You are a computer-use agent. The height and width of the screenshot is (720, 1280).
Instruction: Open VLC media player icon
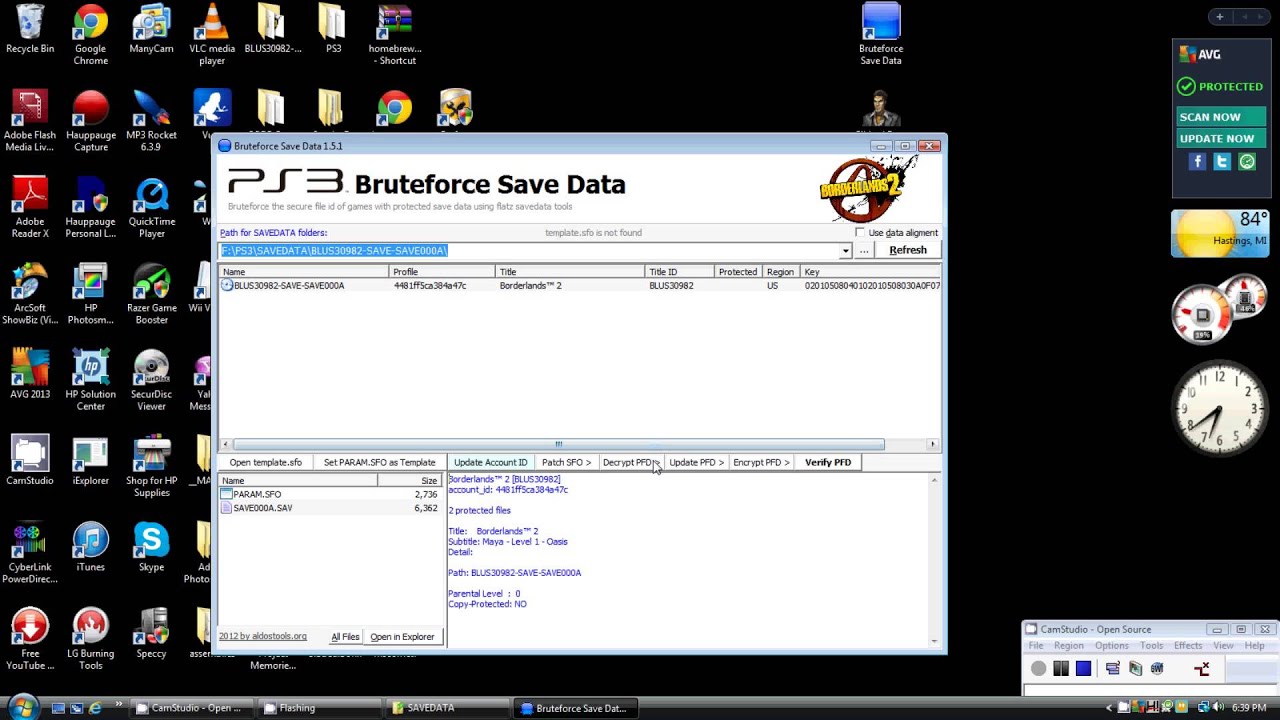coord(212,35)
